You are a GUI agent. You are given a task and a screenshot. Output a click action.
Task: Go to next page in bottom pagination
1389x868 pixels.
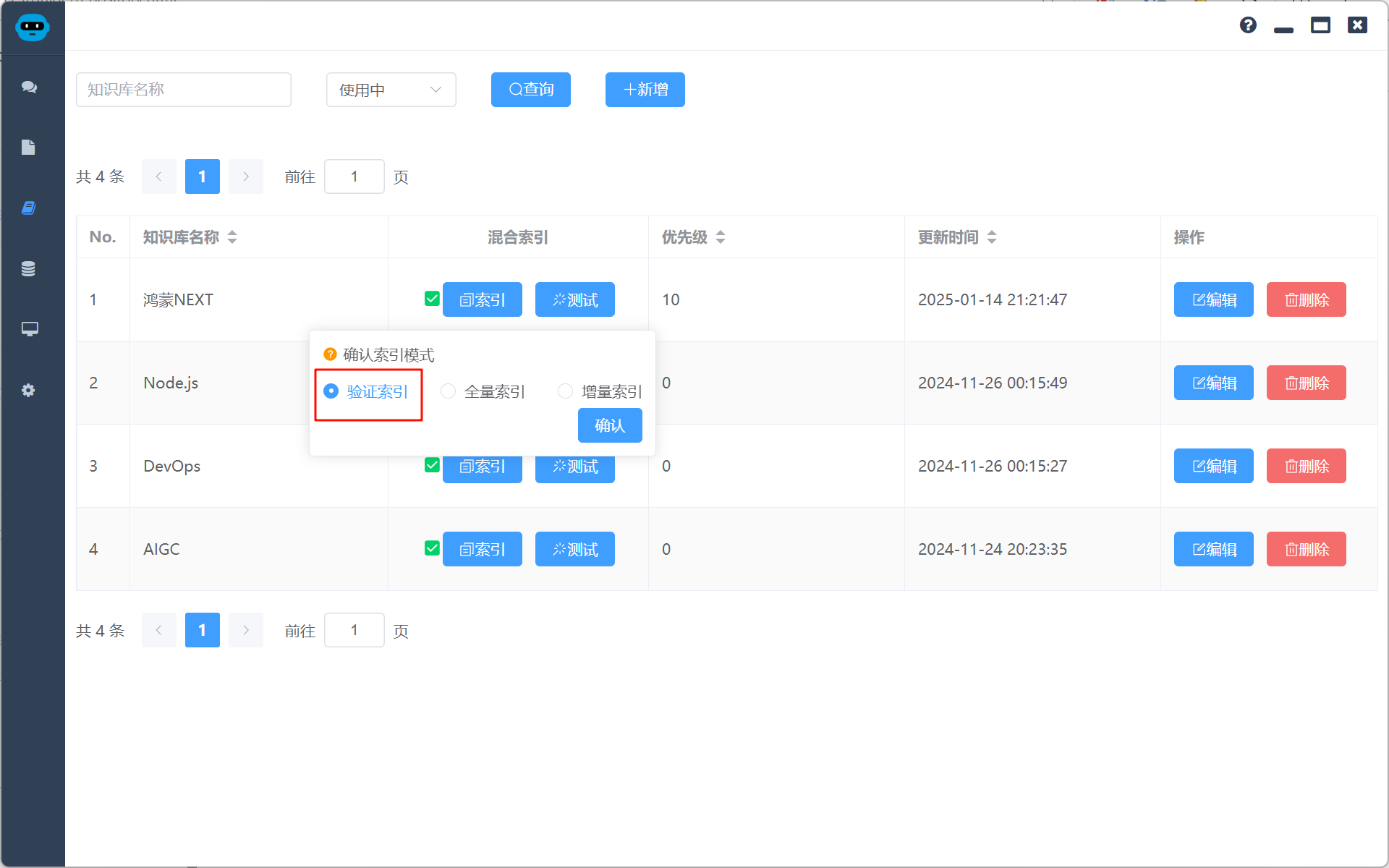click(246, 630)
